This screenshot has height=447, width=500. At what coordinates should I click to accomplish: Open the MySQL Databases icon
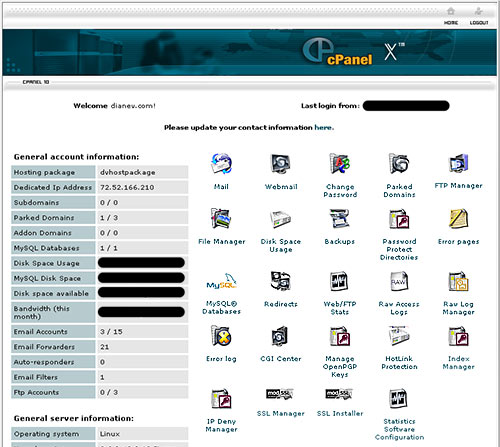[221, 281]
